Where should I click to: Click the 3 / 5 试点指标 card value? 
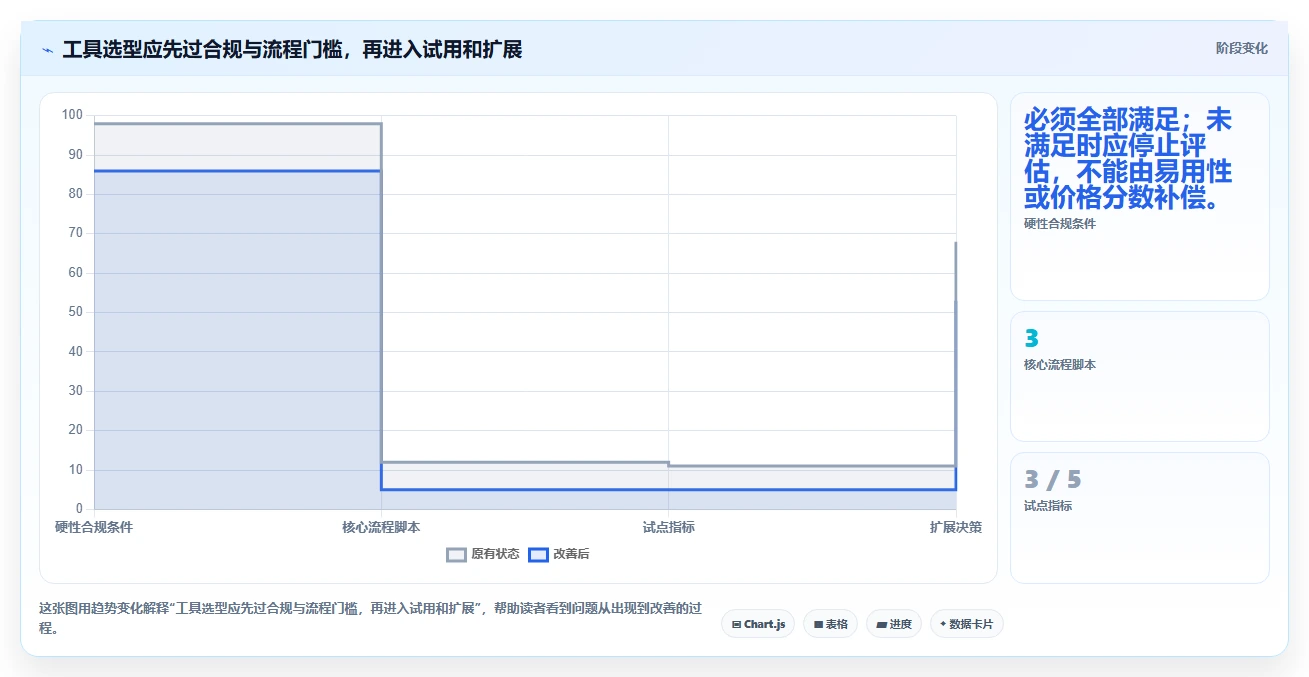pyautogui.click(x=1053, y=479)
